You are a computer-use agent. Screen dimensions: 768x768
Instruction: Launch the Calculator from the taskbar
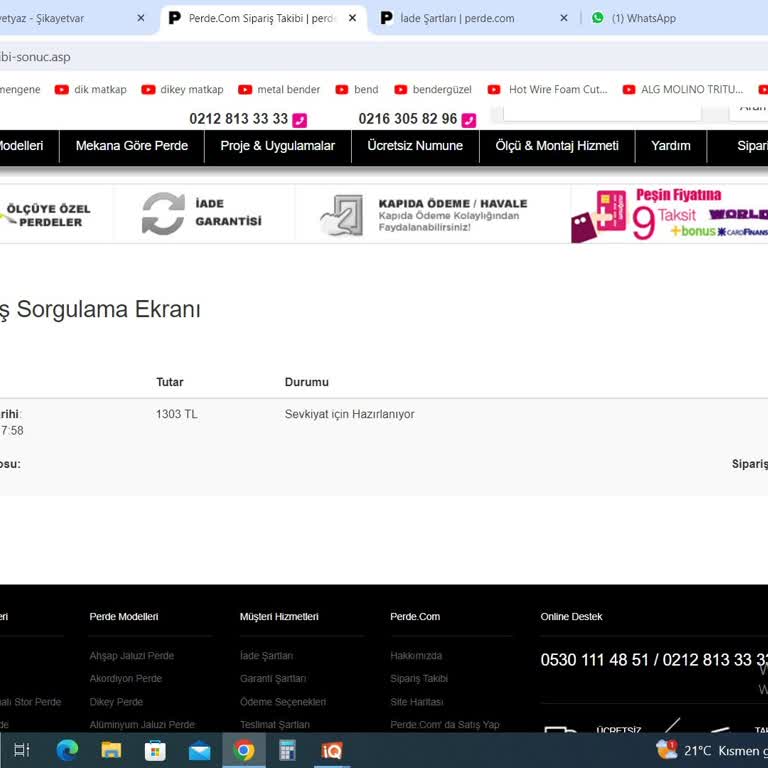(x=288, y=750)
